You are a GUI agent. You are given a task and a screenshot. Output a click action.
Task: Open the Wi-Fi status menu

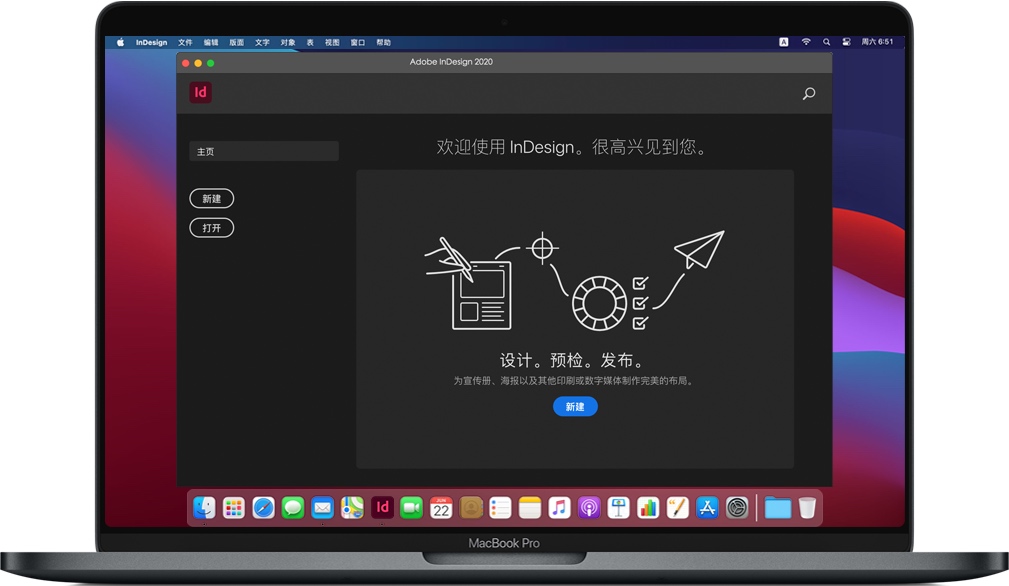tap(806, 42)
